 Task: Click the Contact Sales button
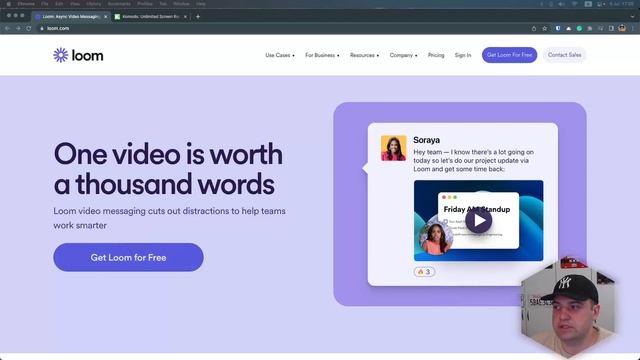coord(564,55)
